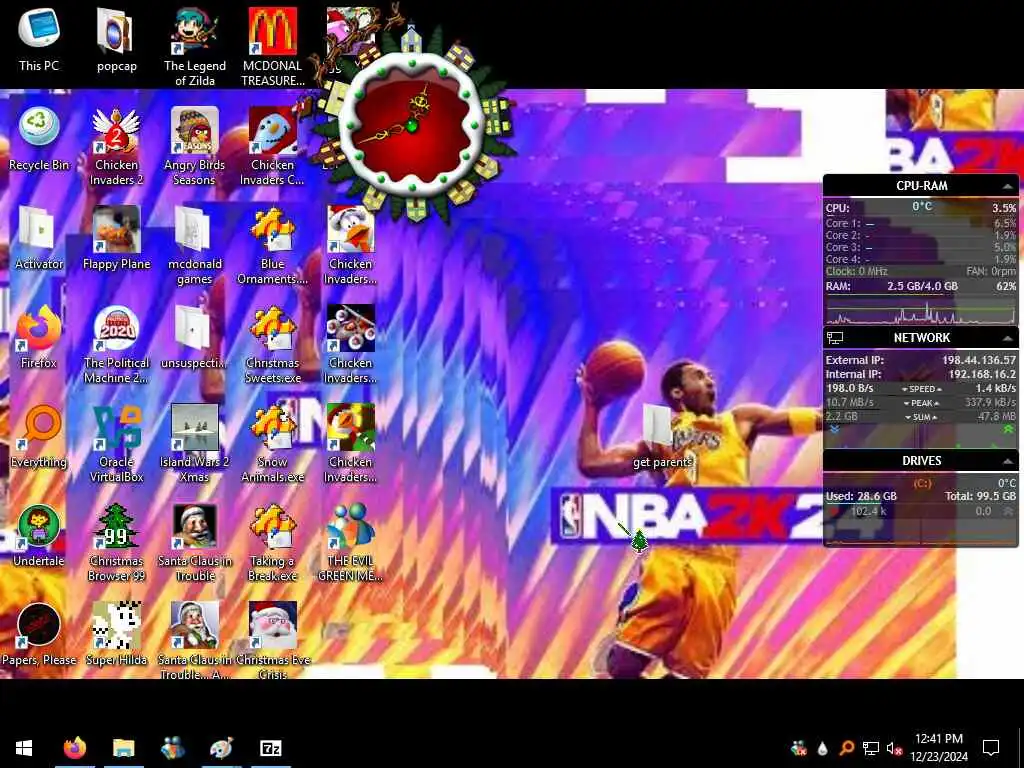Click the Everything magnifier tray icon

(x=846, y=748)
